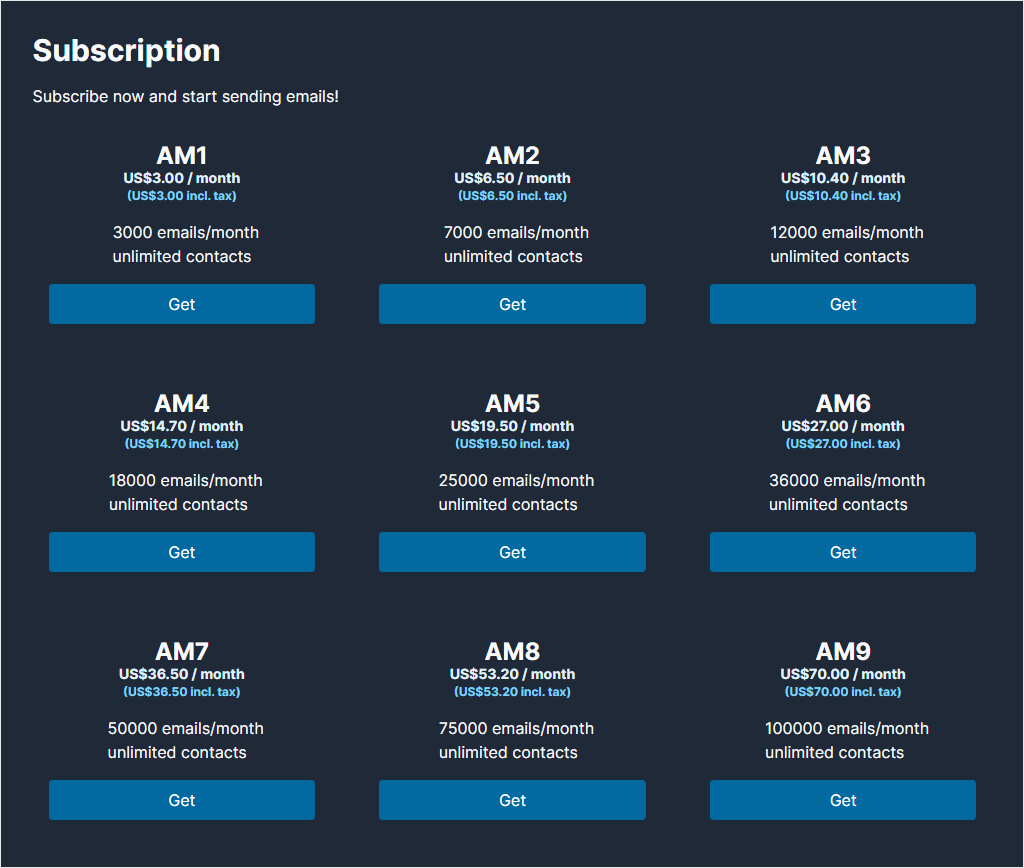Click Get below the AM8 plan
The image size is (1024, 868).
[x=512, y=800]
